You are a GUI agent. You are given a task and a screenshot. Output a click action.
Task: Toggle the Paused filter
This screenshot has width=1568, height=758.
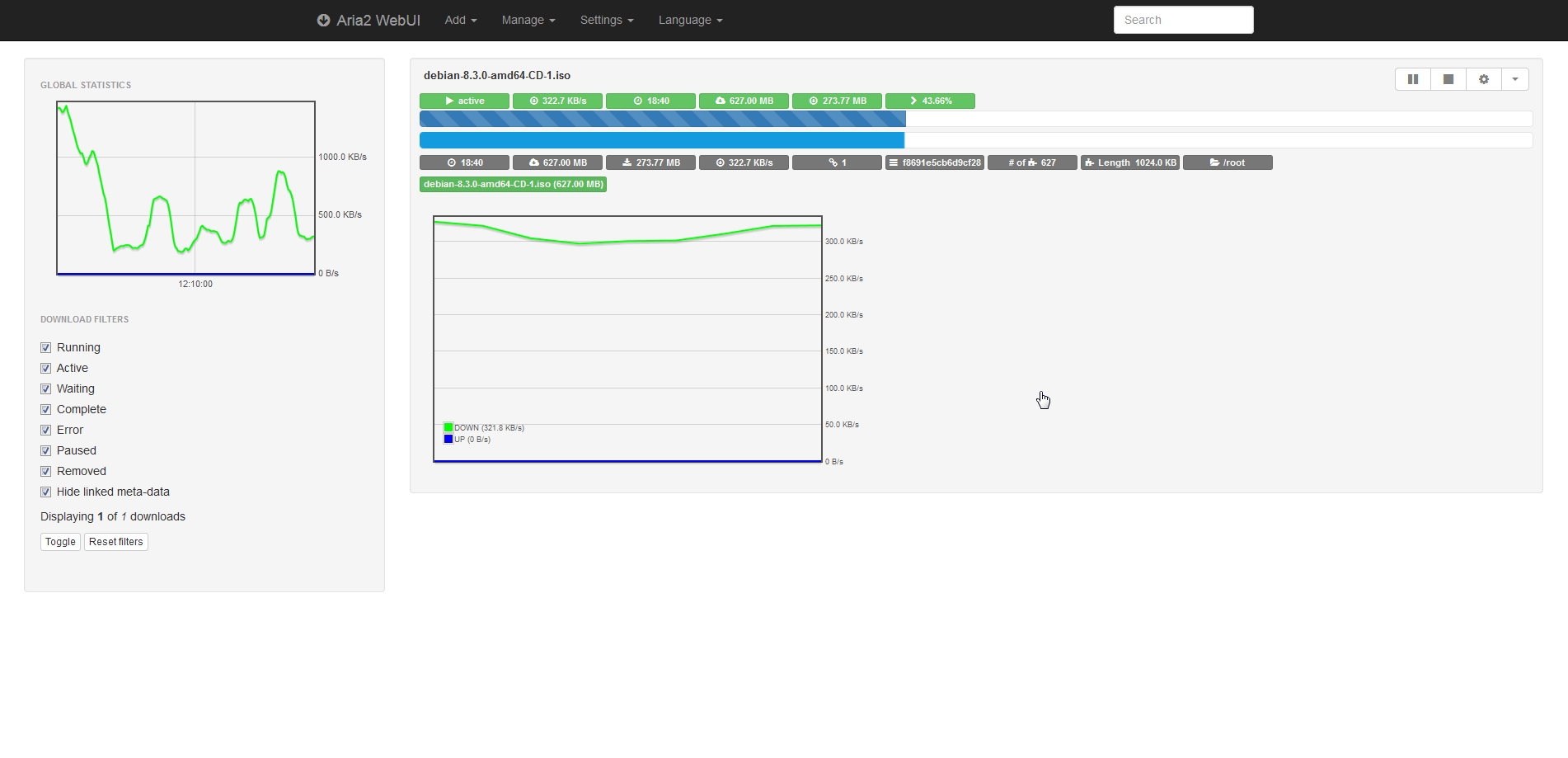click(46, 450)
